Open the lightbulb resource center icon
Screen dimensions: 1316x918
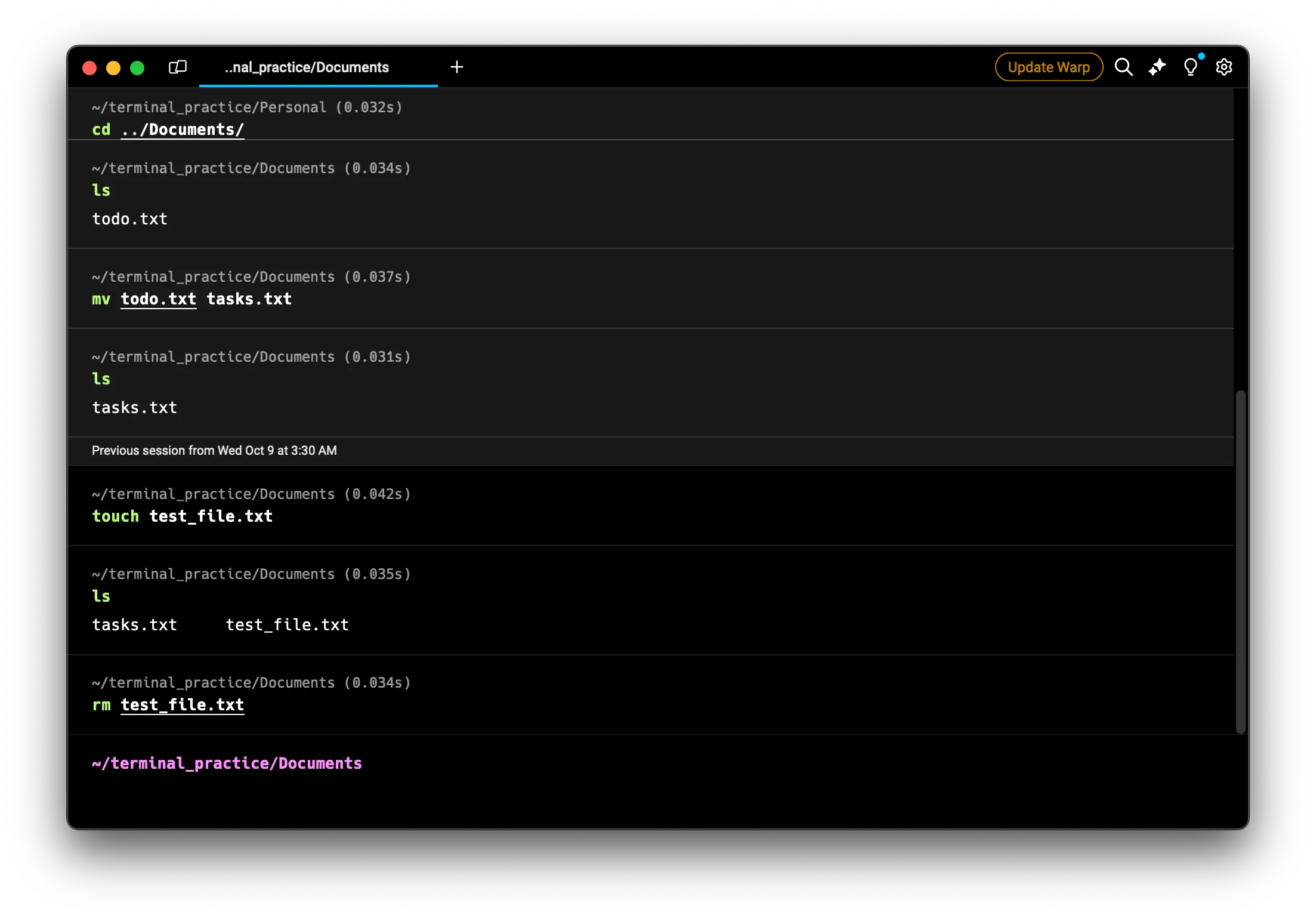1190,67
